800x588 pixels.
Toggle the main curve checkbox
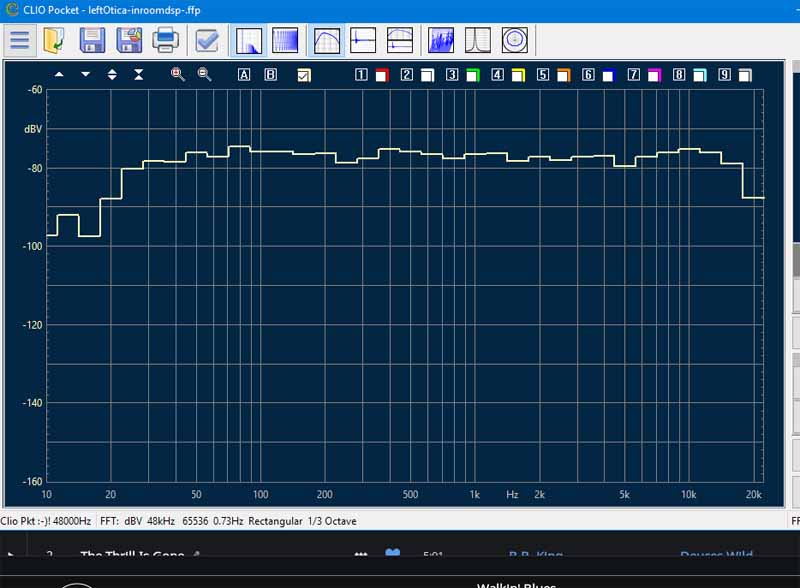click(304, 76)
